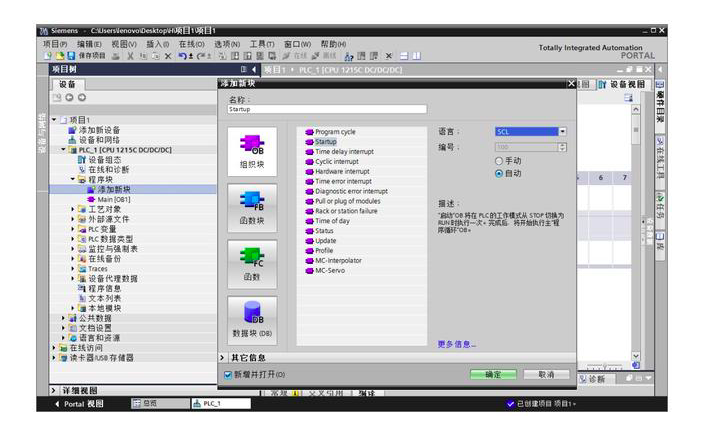Open the 诊断 tab at bottom right

click(593, 379)
